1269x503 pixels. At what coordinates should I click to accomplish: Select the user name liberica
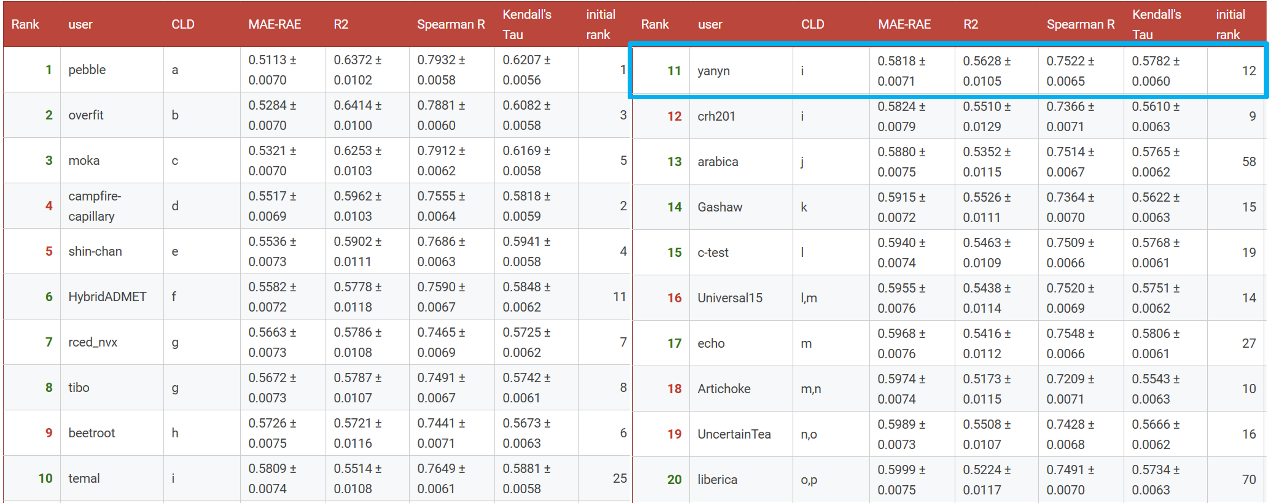[717, 480]
